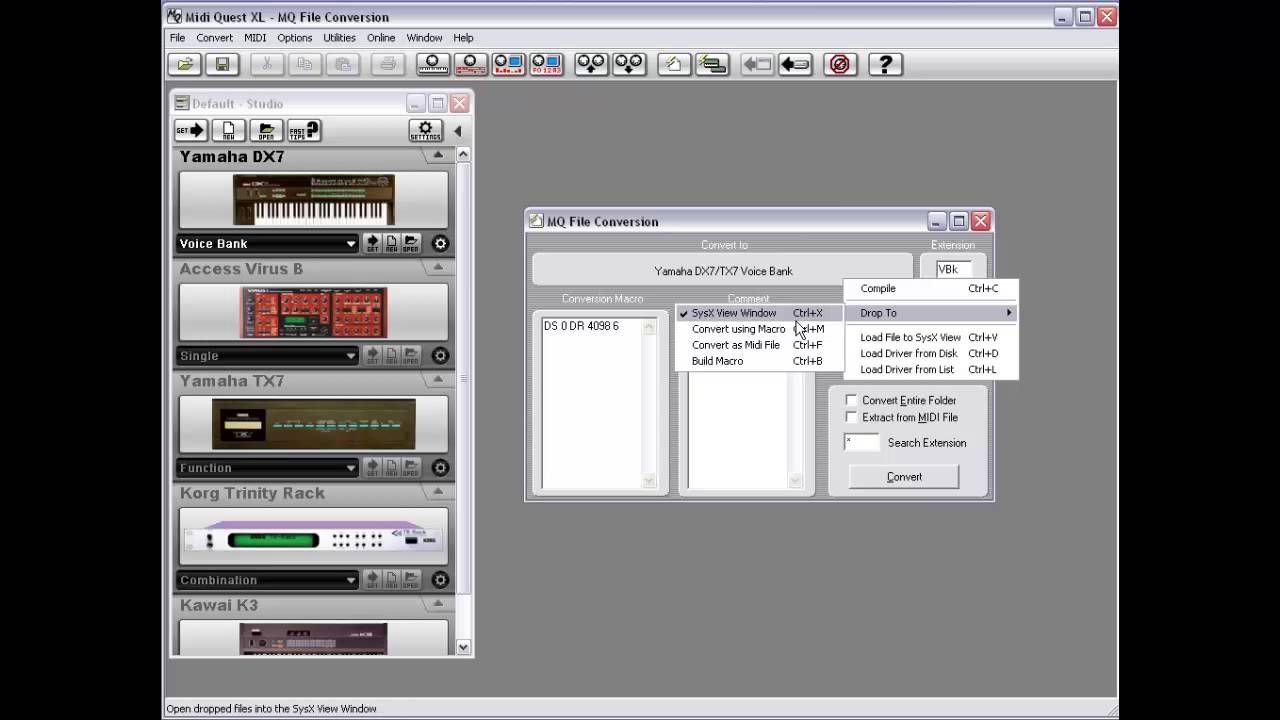
Task: Choose Convert as Midi File
Action: (758, 345)
